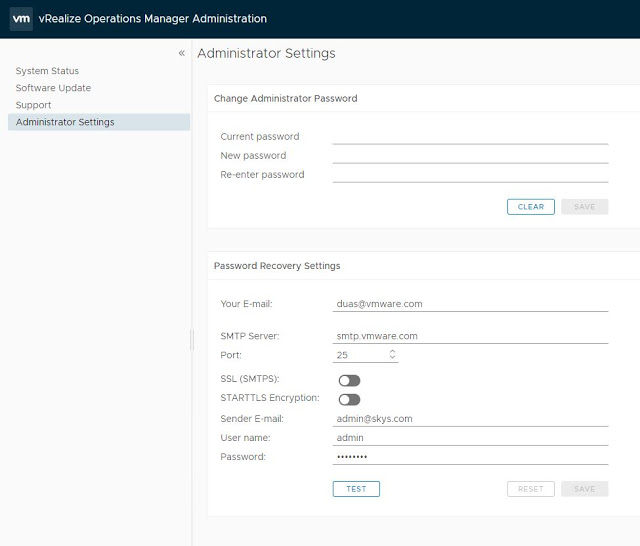The height and width of the screenshot is (546, 640).
Task: Click the User name field
Action: click(470, 438)
